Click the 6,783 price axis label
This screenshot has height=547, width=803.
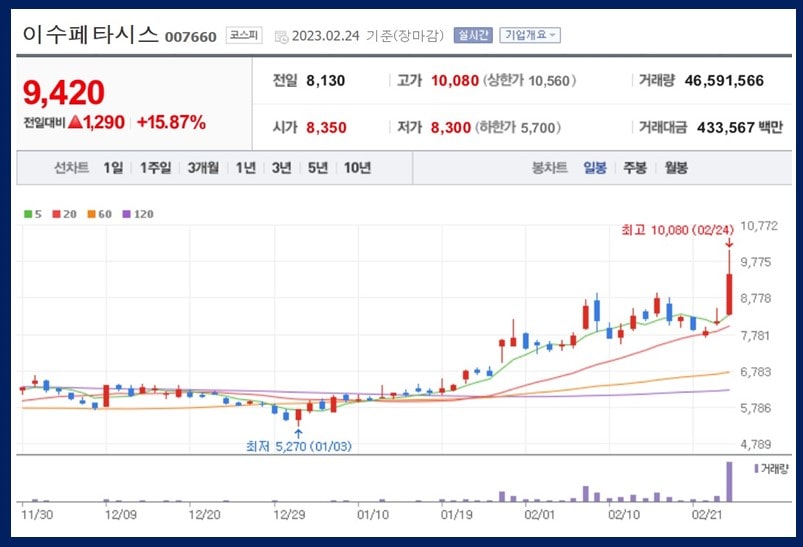click(x=755, y=372)
